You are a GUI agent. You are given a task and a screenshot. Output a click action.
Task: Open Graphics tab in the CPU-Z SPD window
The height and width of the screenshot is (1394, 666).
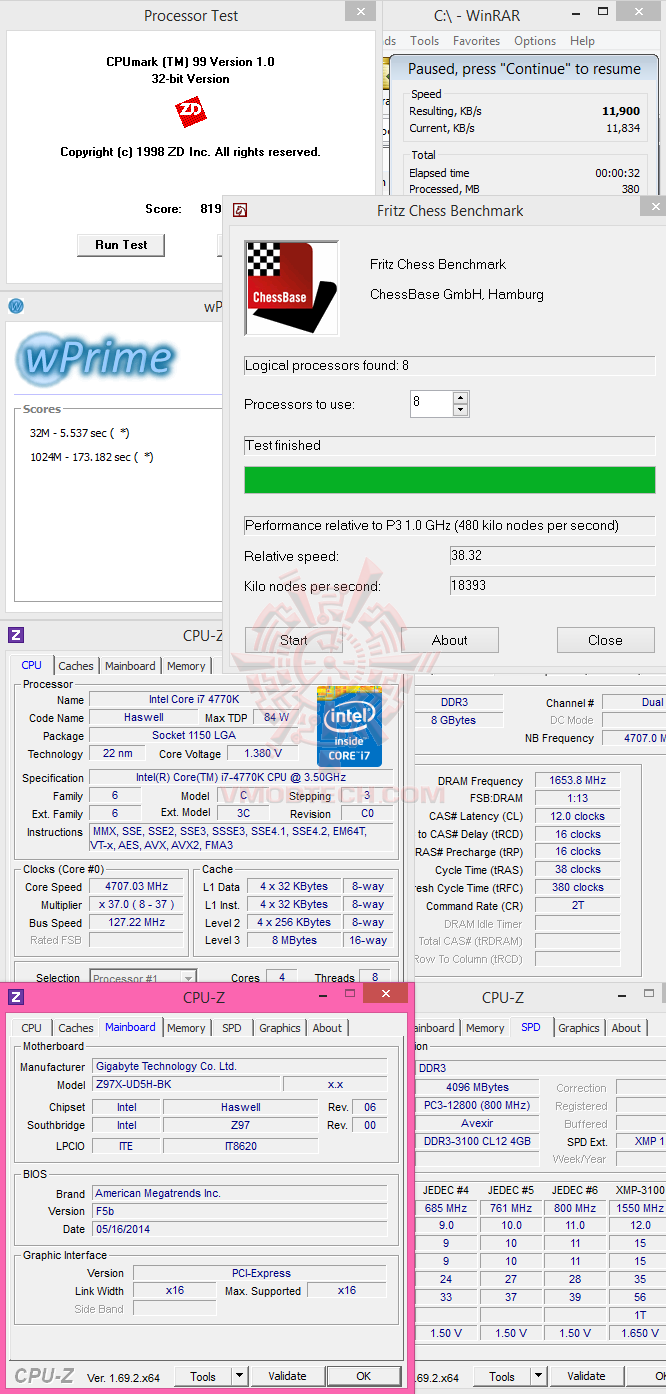[579, 1028]
